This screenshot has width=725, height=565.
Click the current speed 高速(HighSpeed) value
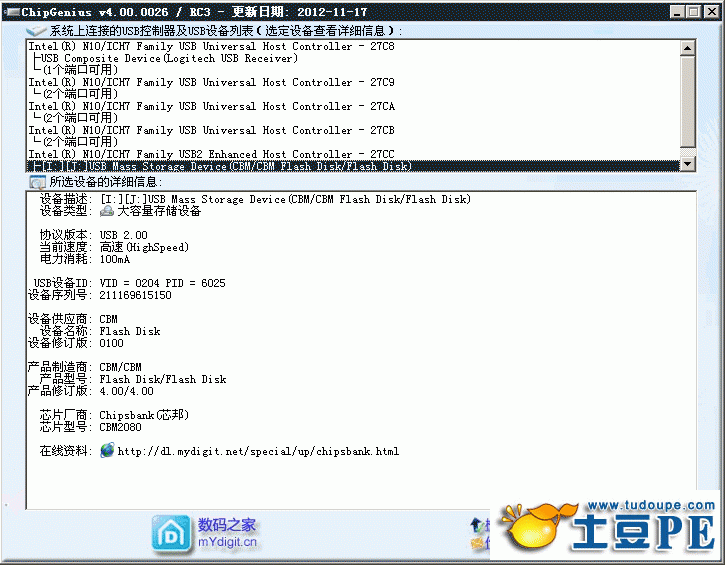point(144,247)
